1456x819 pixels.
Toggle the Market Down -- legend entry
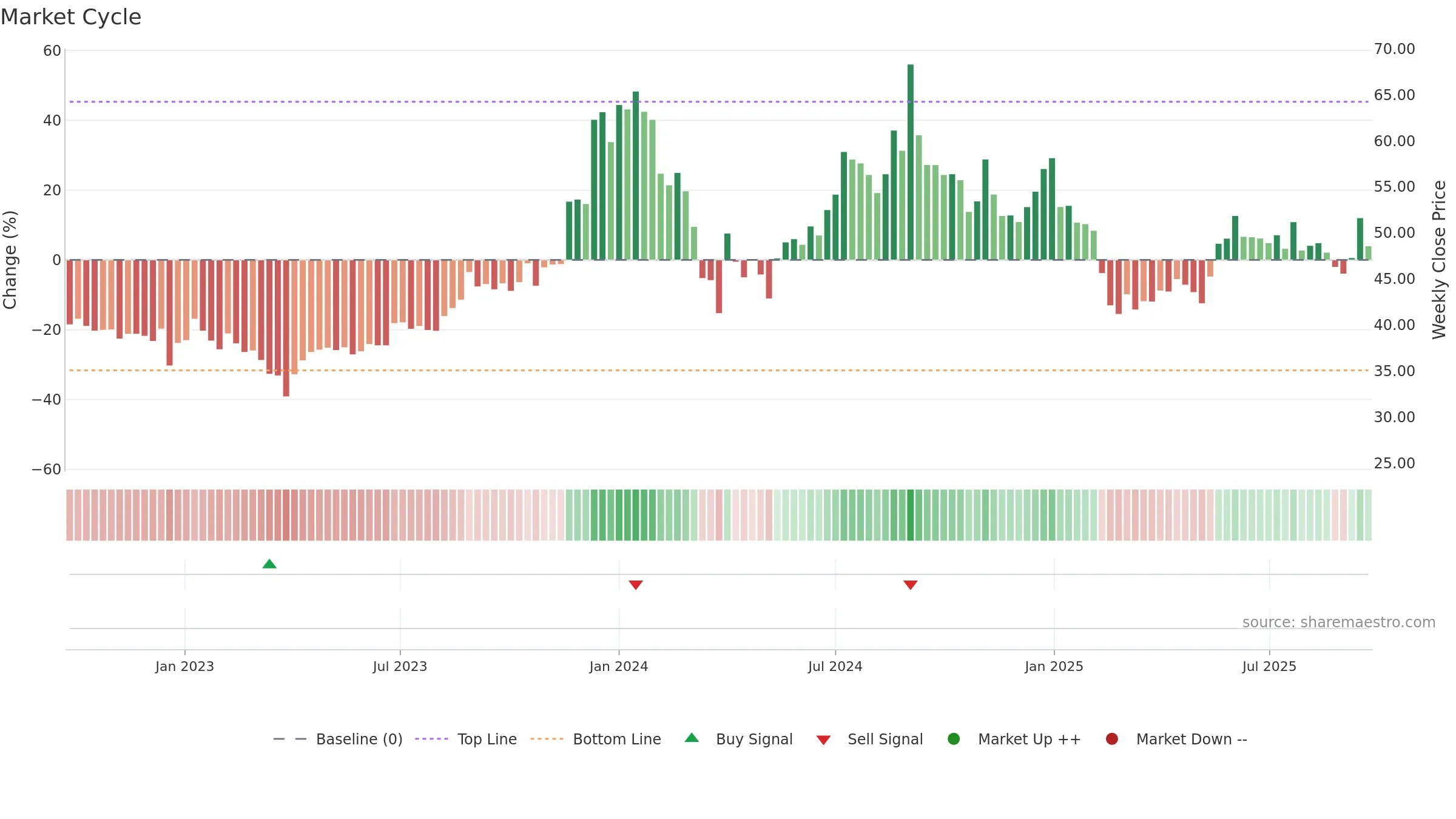click(x=1176, y=739)
